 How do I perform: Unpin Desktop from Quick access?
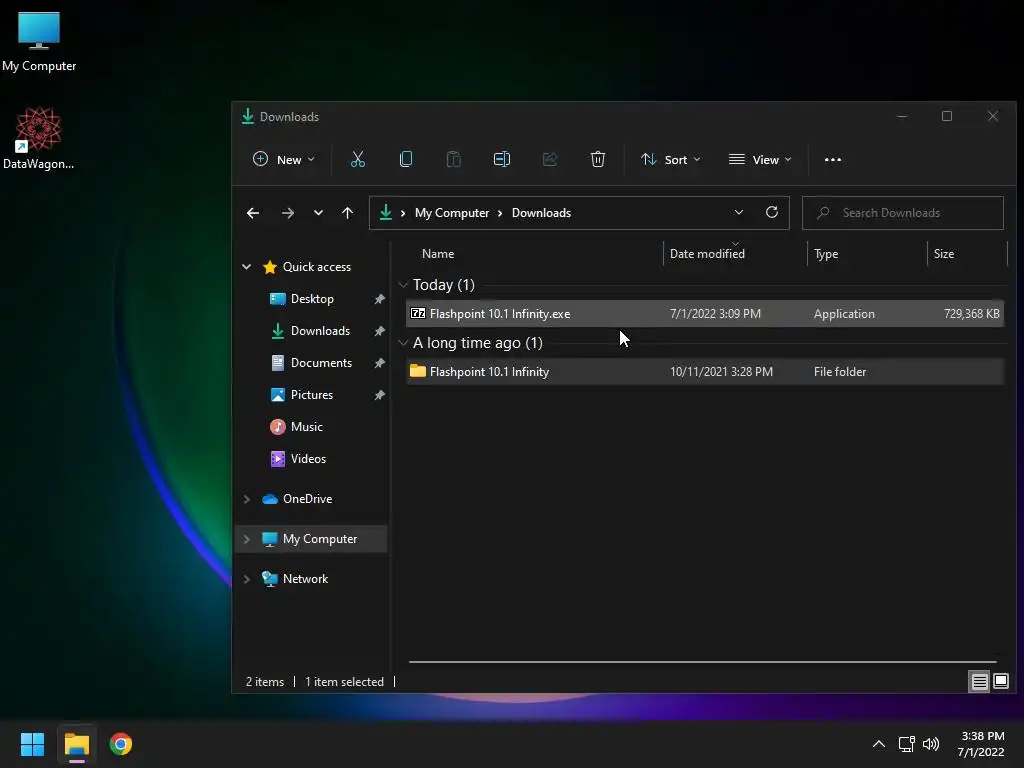[x=379, y=299]
